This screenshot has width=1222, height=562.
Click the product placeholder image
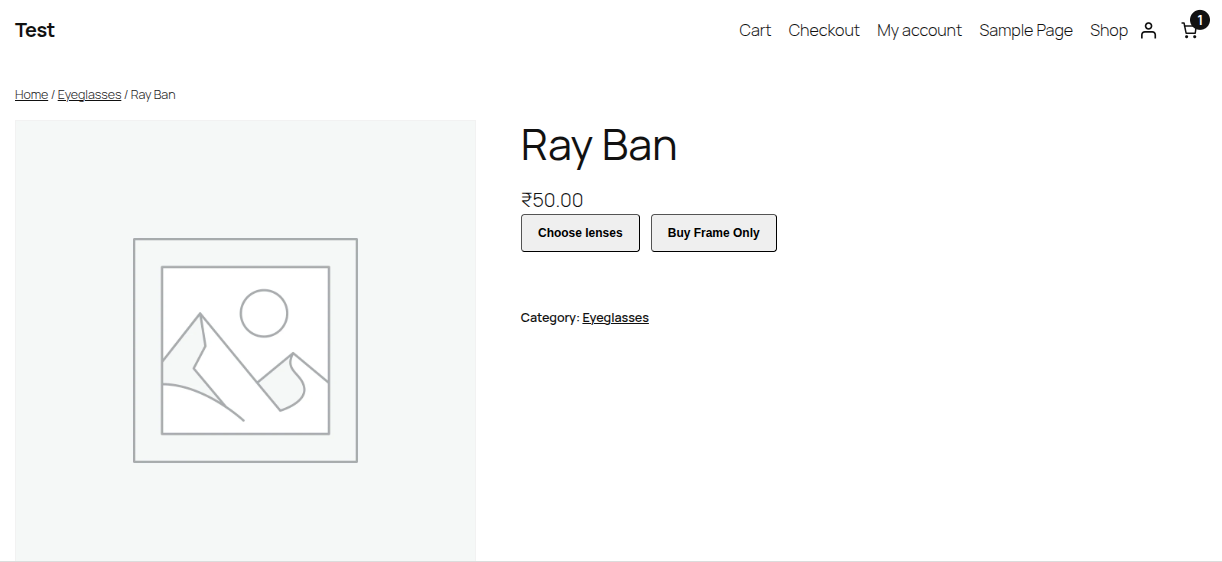pos(245,341)
